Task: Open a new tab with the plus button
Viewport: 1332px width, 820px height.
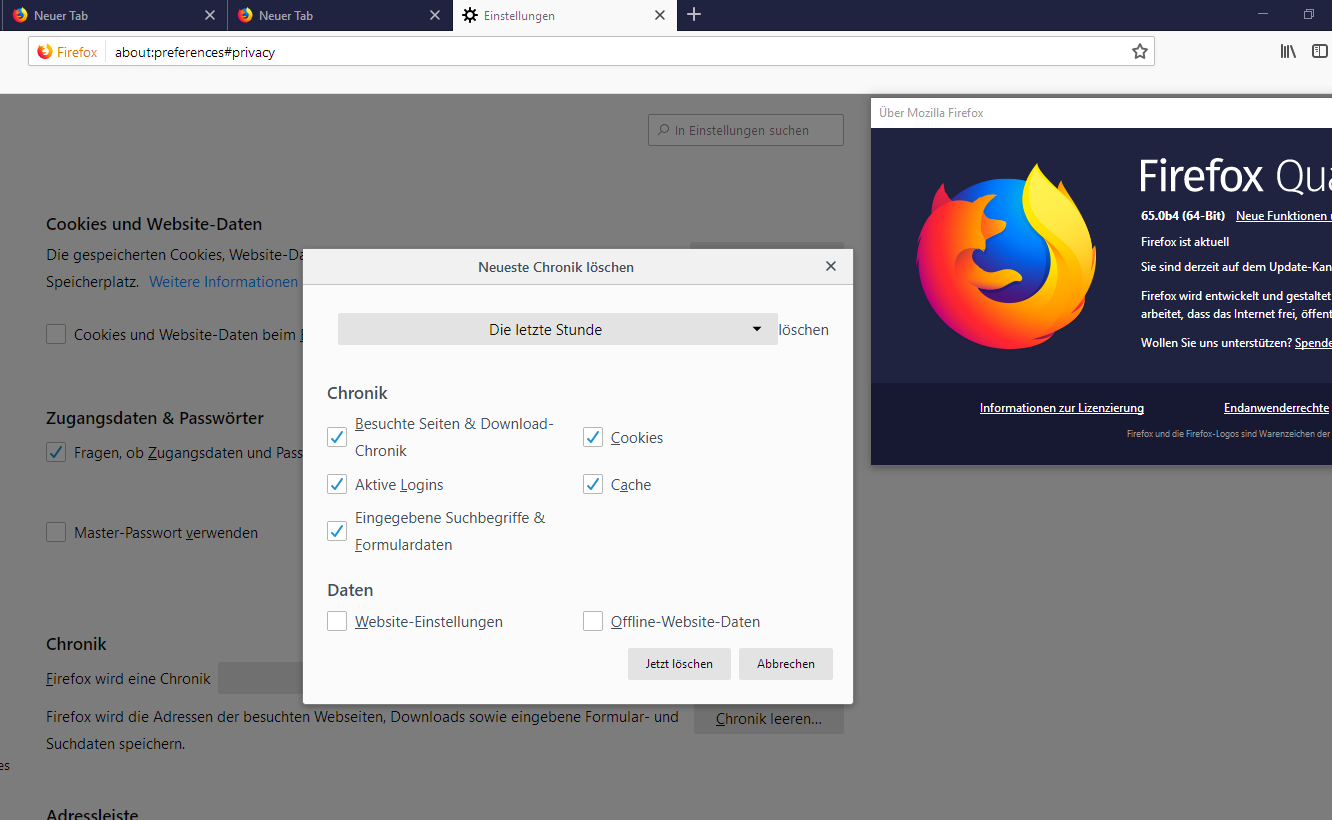Action: coord(694,15)
